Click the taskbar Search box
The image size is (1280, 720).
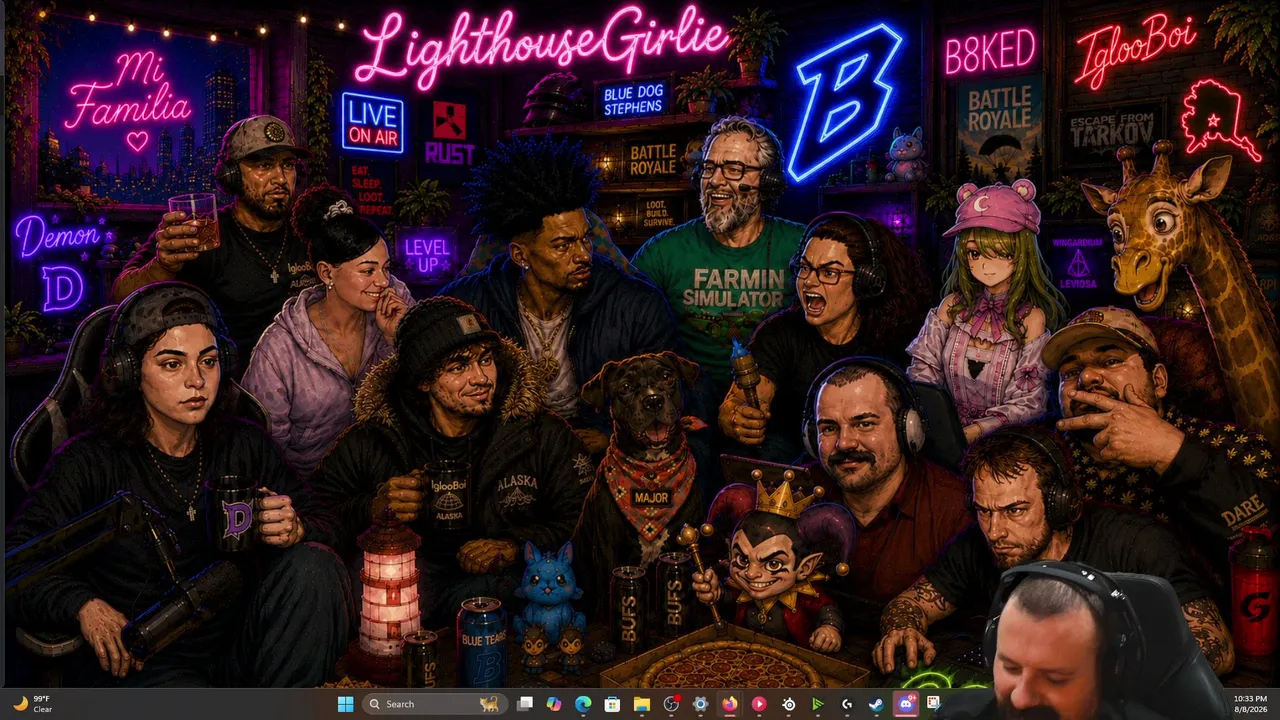(436, 704)
